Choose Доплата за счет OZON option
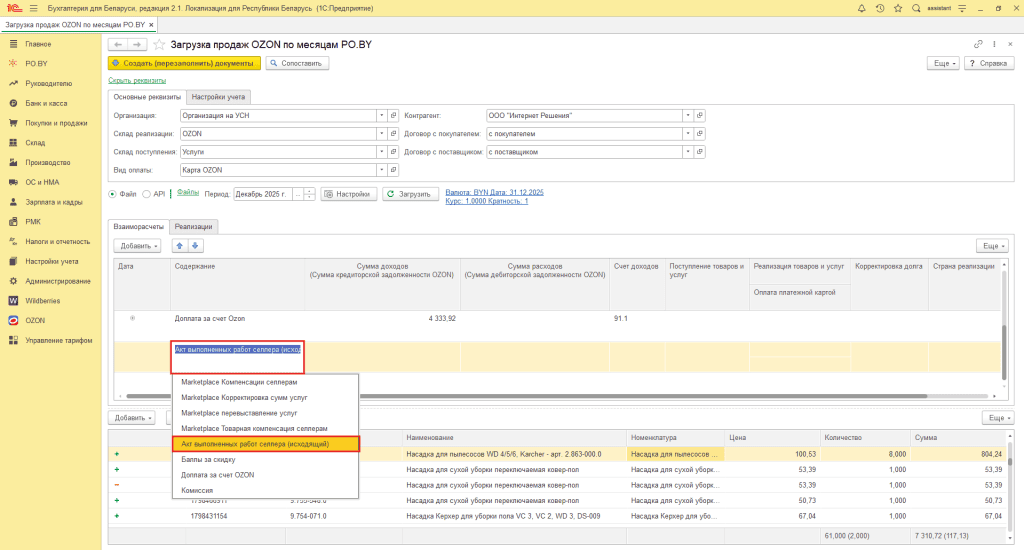 click(x=265, y=475)
